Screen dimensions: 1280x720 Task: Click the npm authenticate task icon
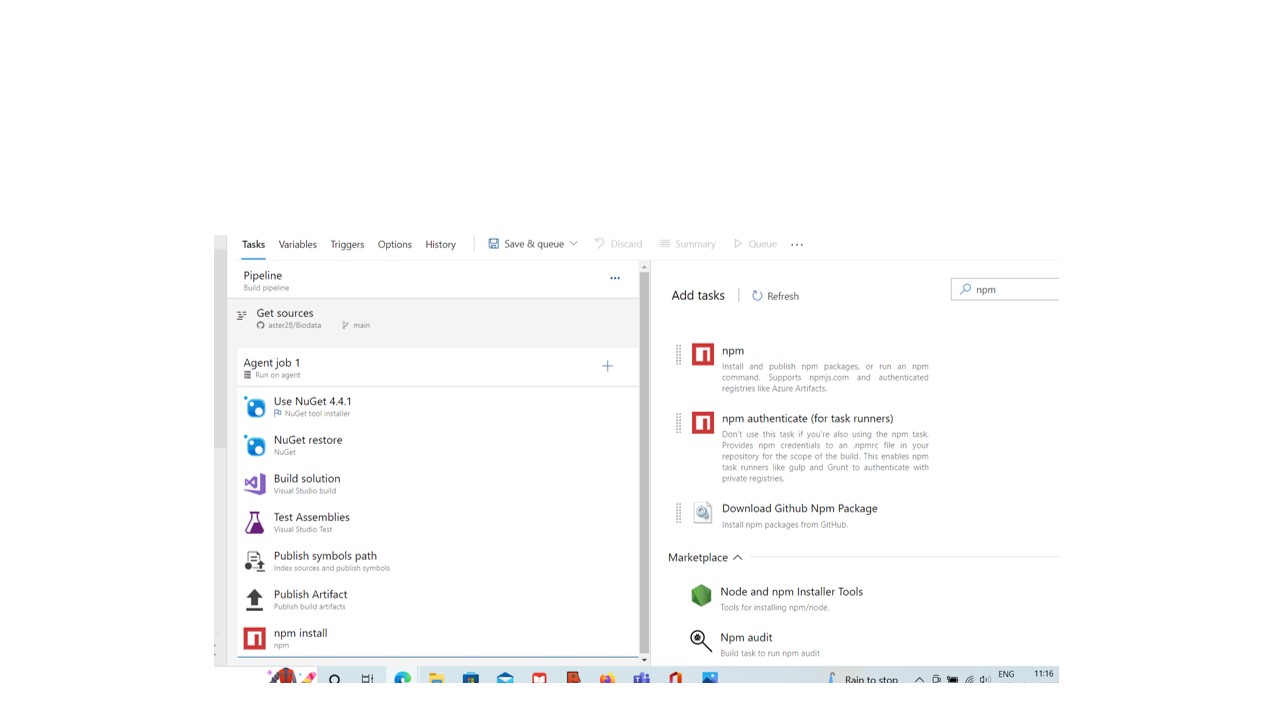[703, 423]
